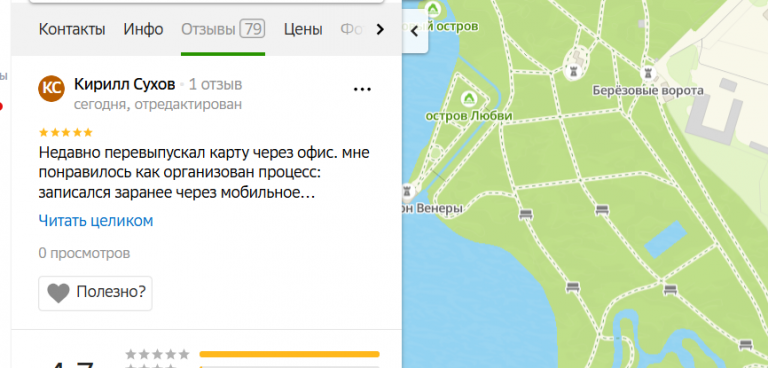
Task: Open the three-dots review options menu
Action: tap(362, 89)
